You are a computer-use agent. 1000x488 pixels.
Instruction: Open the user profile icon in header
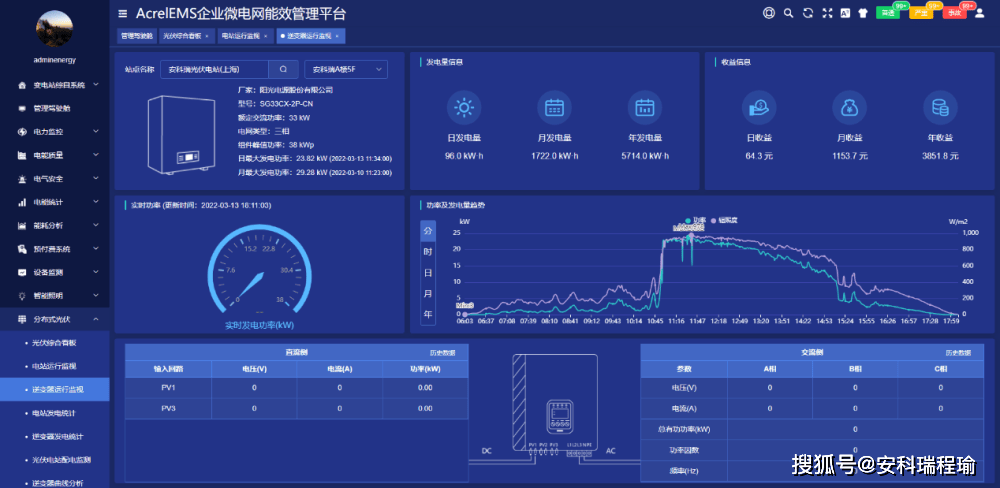980,13
